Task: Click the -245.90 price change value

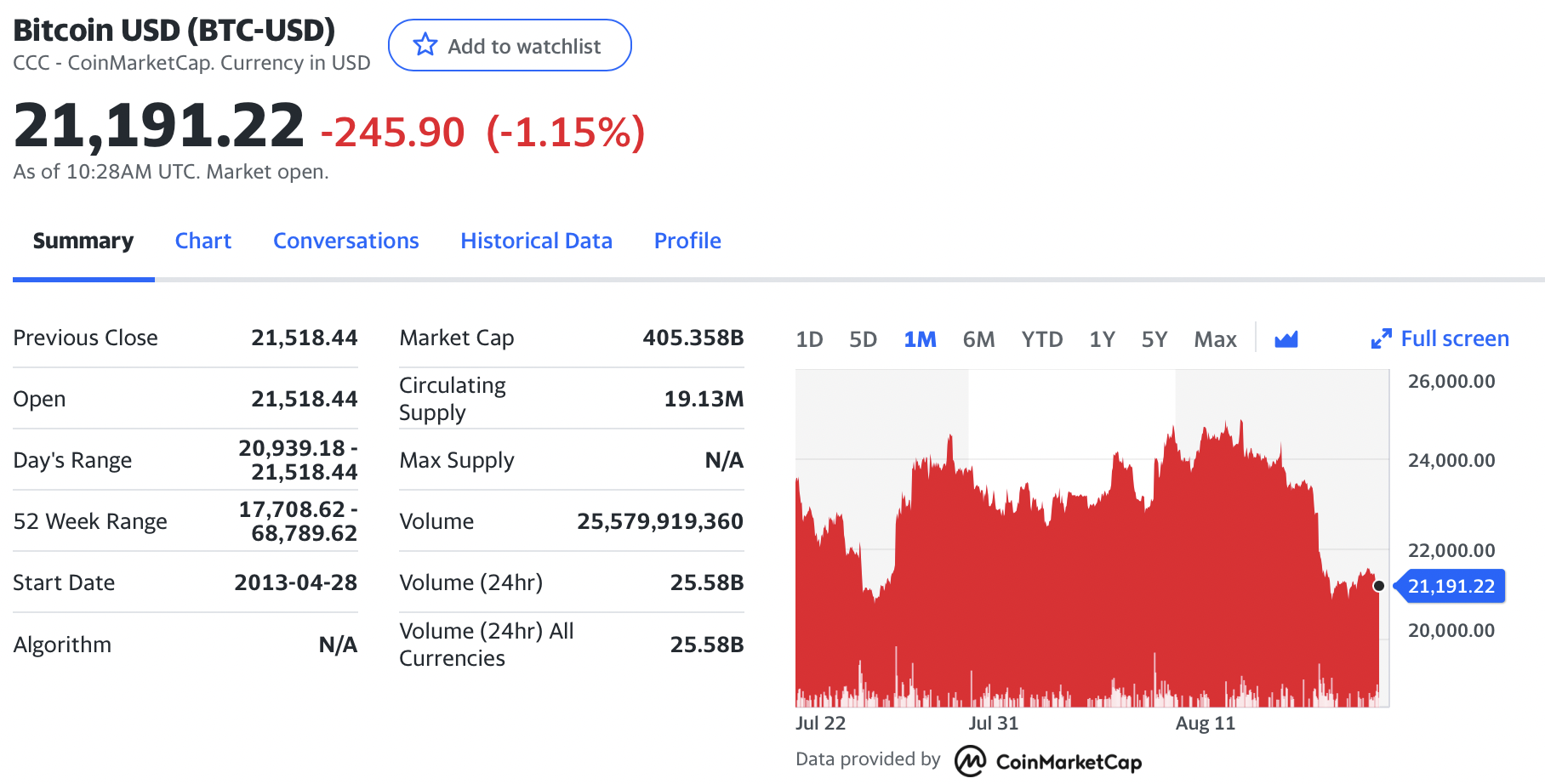Action: coord(392,133)
